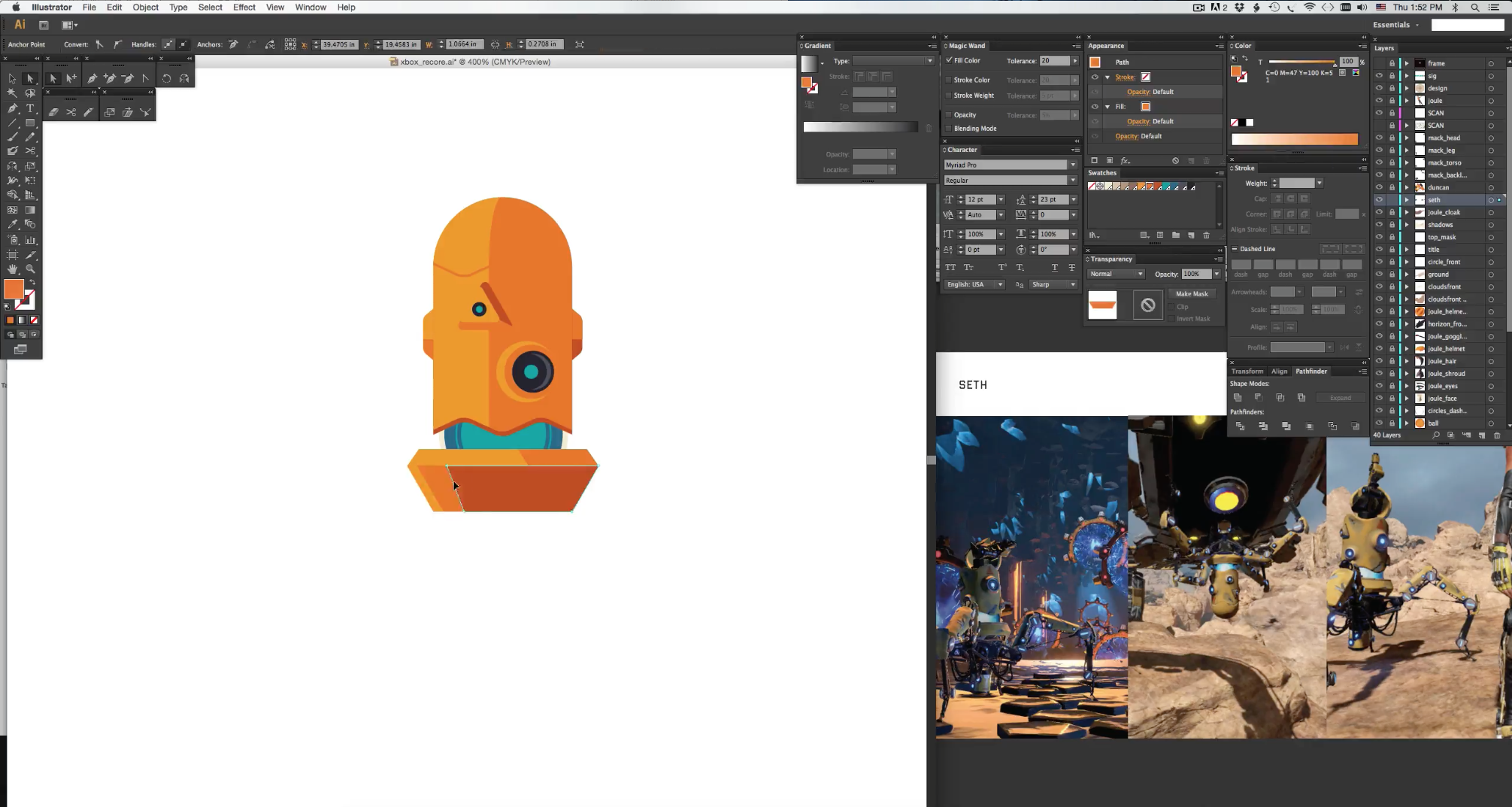1512x807 pixels.
Task: Select the Selection (black arrow) tool
Action: click(12, 78)
